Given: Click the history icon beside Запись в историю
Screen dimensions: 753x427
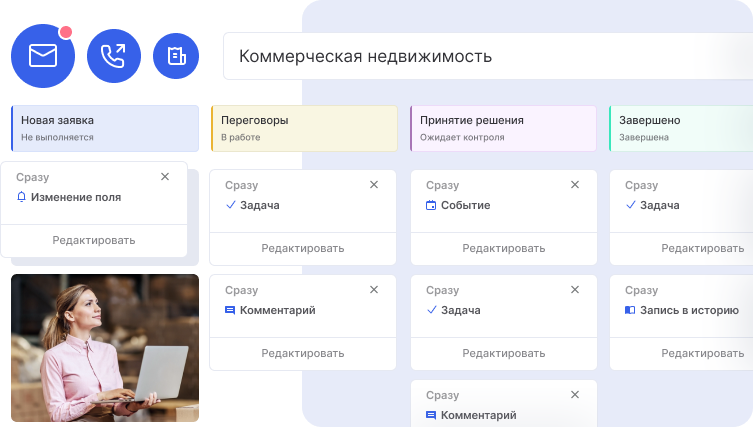Looking at the screenshot, I should 630,311.
